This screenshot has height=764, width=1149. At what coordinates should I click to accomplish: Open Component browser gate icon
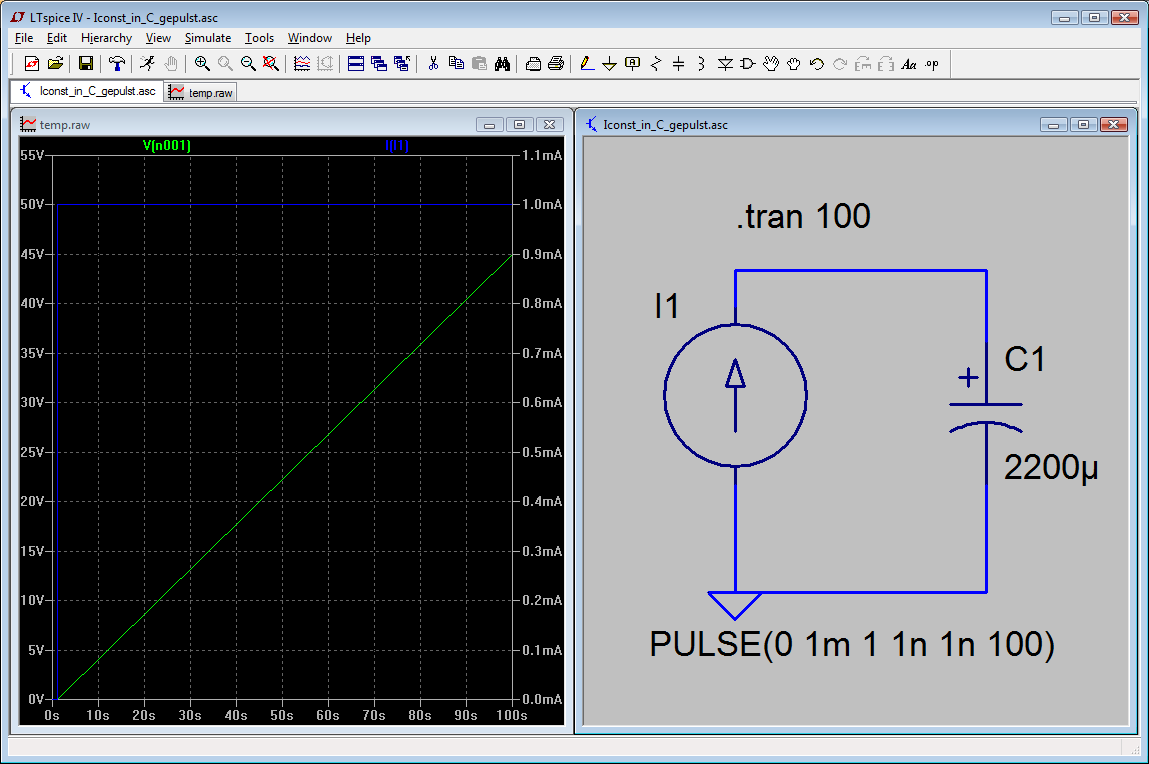coord(747,64)
